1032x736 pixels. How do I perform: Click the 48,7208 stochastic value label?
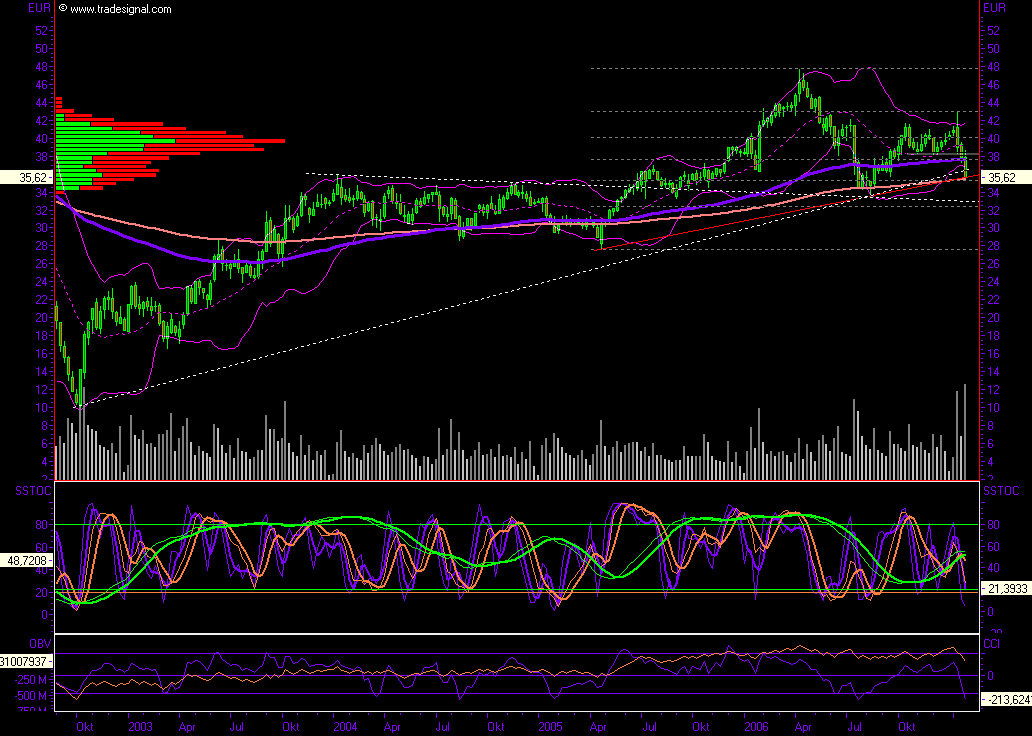pos(26,562)
